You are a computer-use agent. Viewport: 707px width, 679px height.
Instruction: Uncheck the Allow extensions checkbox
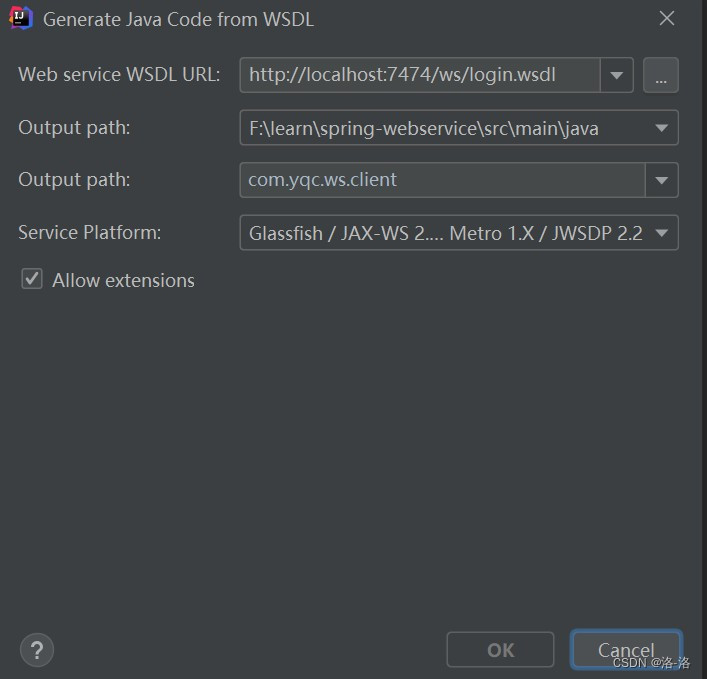click(32, 279)
